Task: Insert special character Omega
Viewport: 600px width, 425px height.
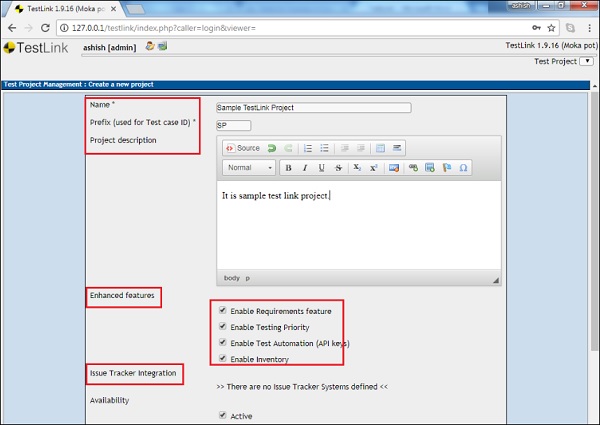Action: click(x=463, y=168)
